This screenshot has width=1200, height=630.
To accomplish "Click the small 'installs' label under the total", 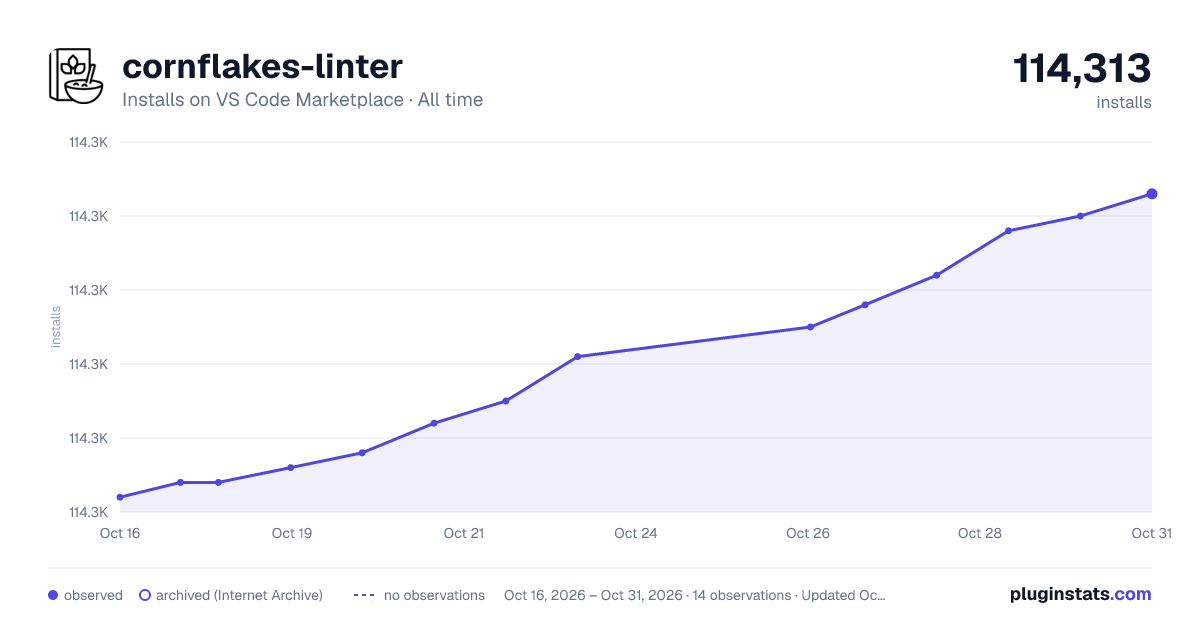I will [1124, 102].
